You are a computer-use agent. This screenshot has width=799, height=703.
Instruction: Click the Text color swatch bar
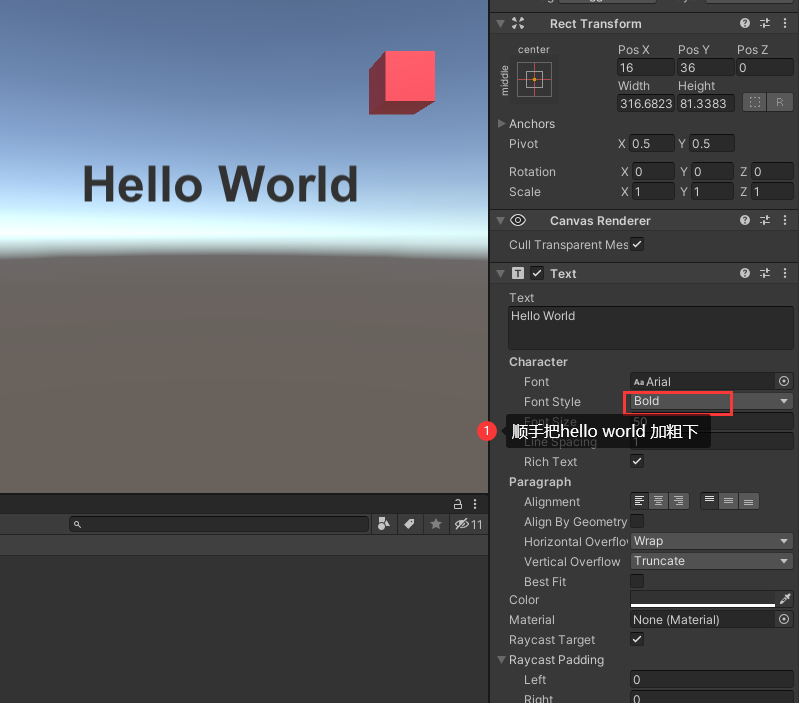[703, 599]
